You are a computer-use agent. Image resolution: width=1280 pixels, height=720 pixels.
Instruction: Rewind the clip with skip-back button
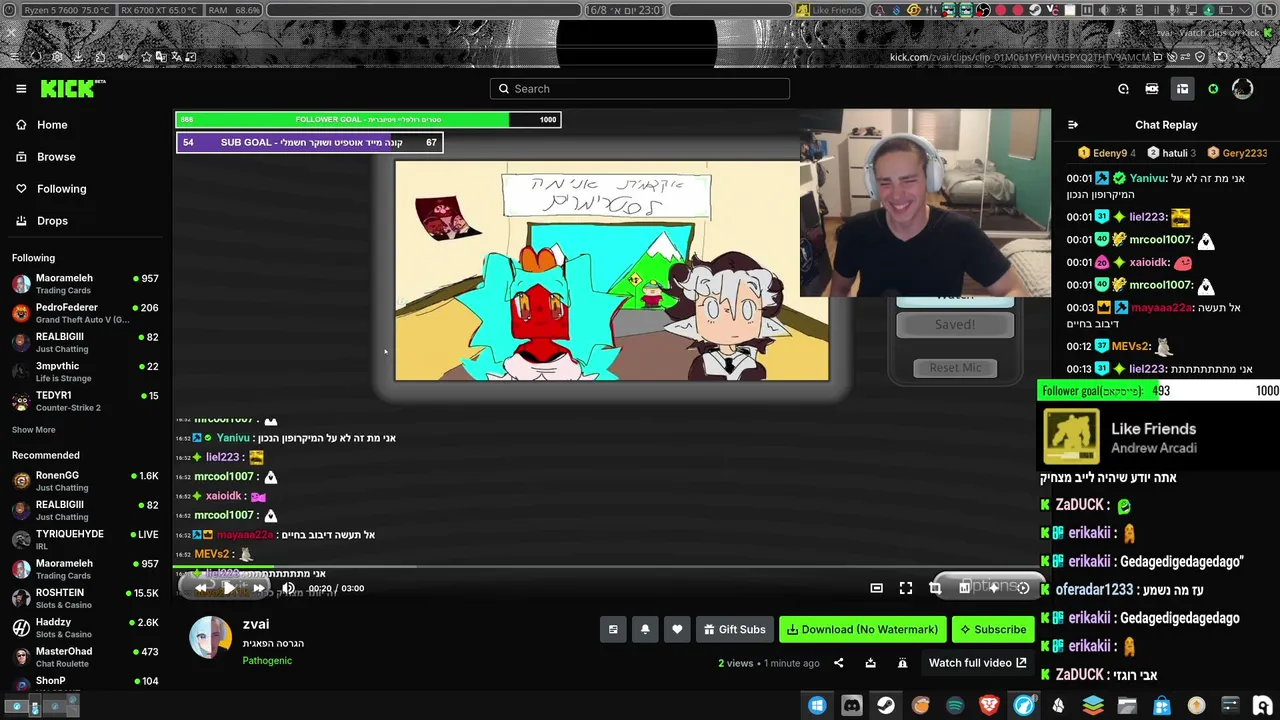pyautogui.click(x=201, y=588)
